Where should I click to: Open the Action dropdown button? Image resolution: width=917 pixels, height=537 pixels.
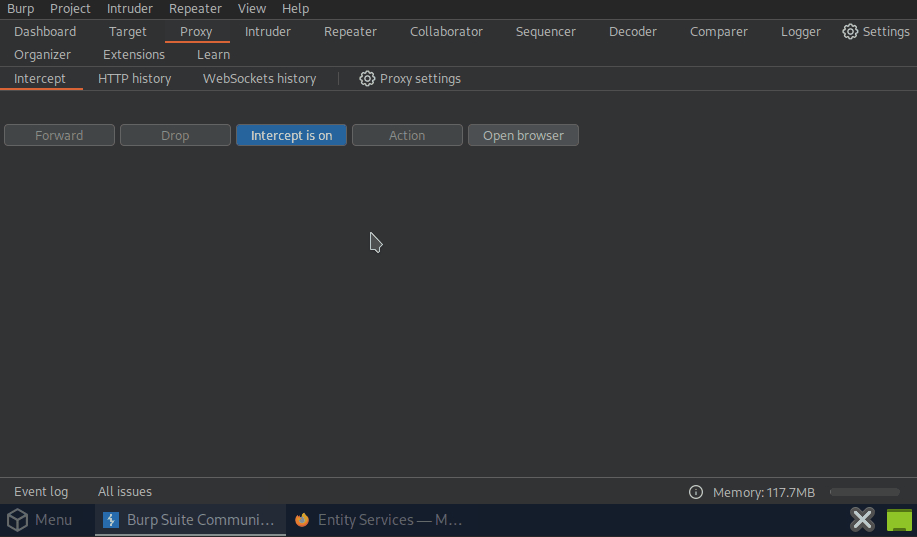(x=407, y=135)
